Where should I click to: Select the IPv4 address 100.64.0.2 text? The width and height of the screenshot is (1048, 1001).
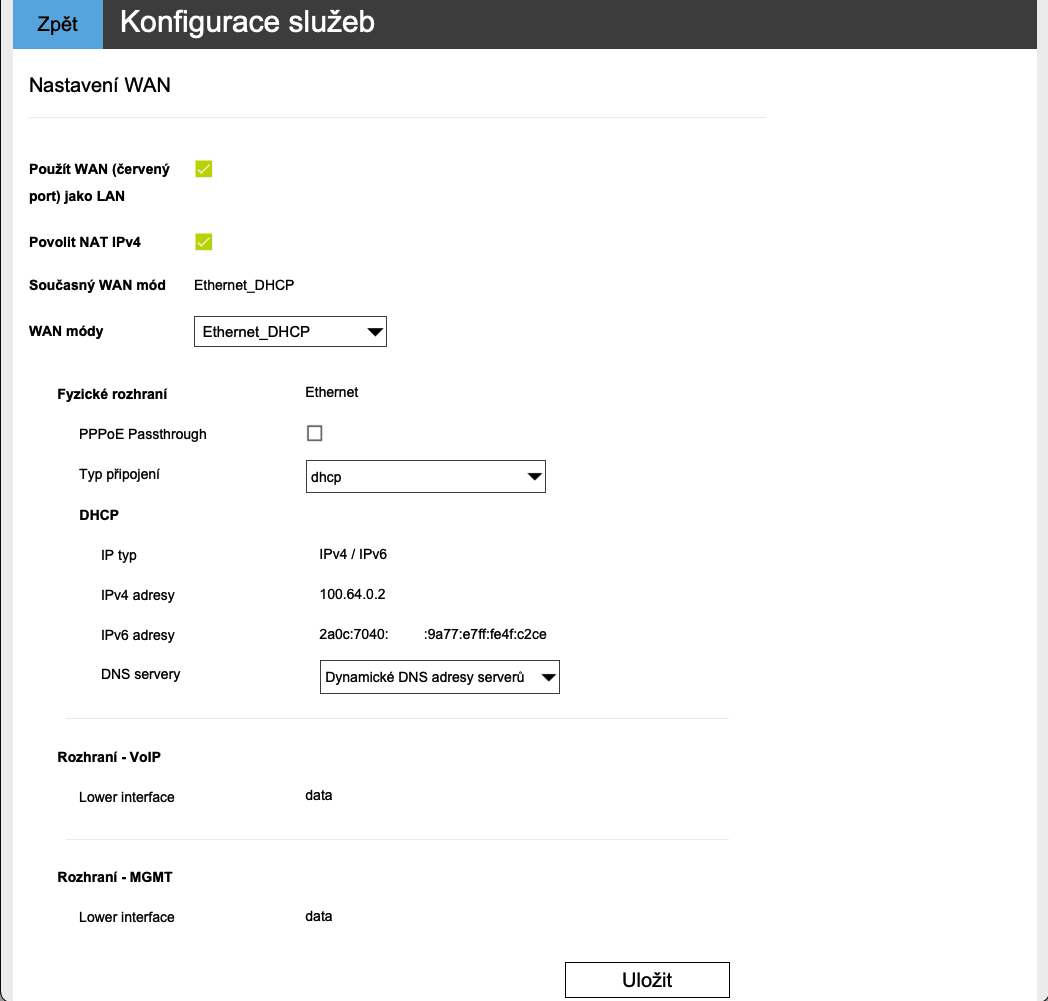point(352,594)
